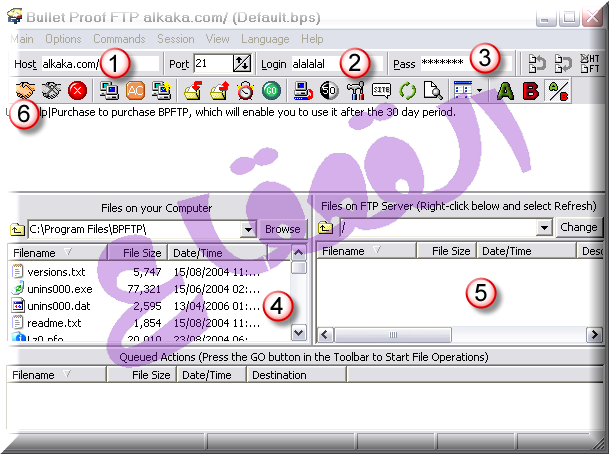609x454 pixels.
Task: Click the computers icon with yellow star
Action: (x=162, y=91)
